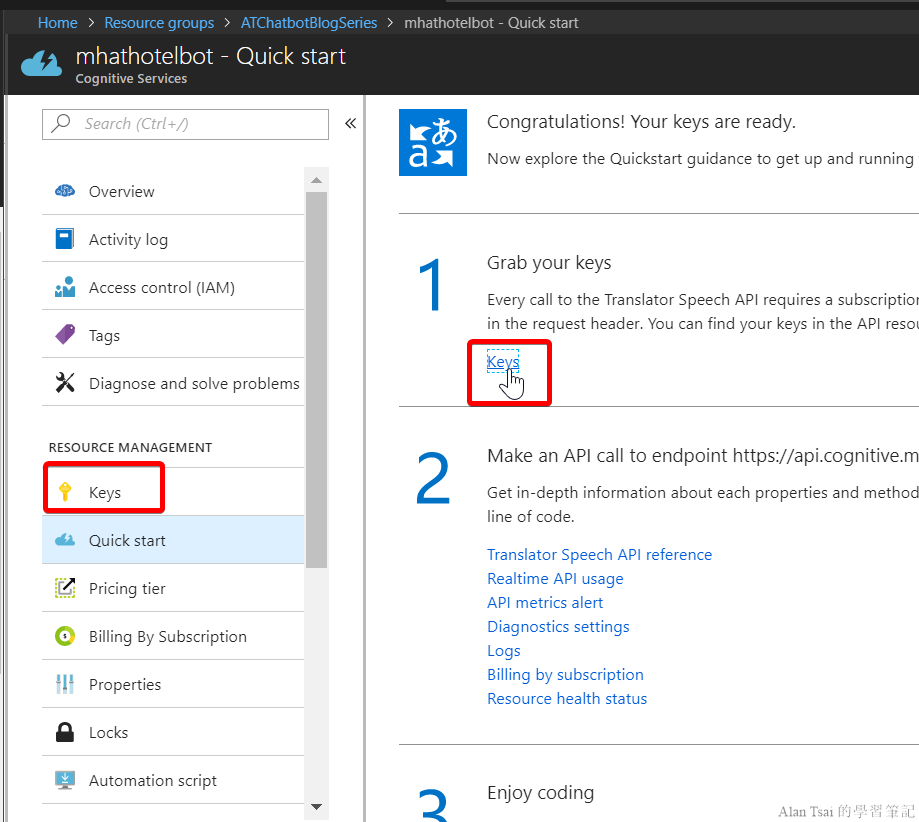
Task: Click the Enjoy coding heading
Action: point(540,793)
